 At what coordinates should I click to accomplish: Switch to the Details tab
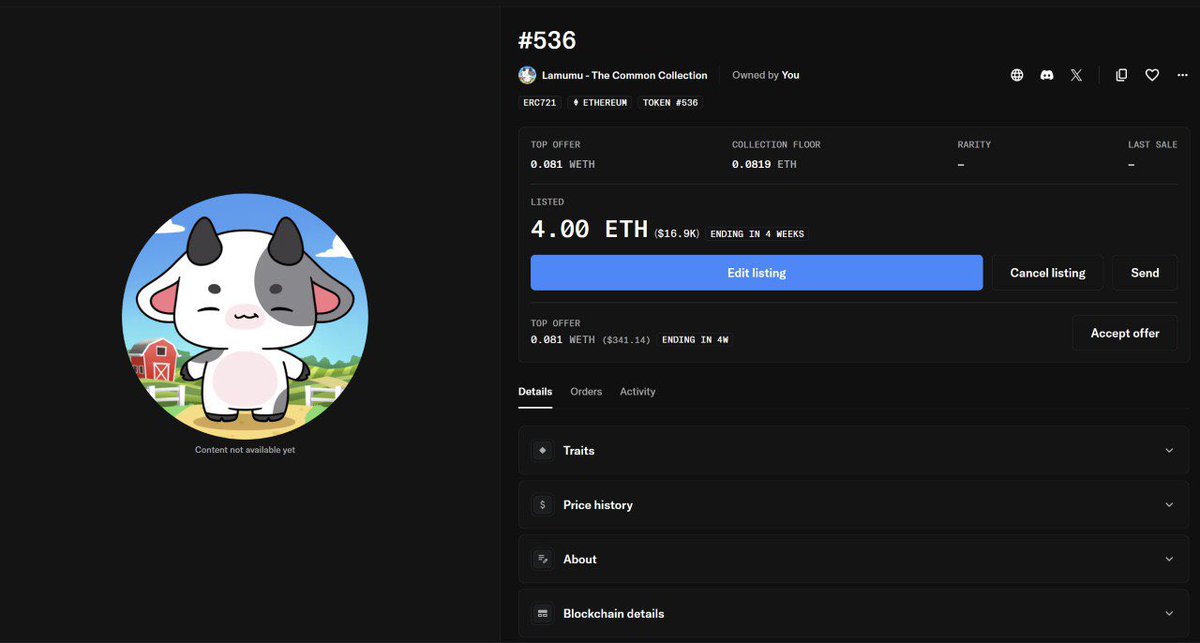(x=535, y=392)
